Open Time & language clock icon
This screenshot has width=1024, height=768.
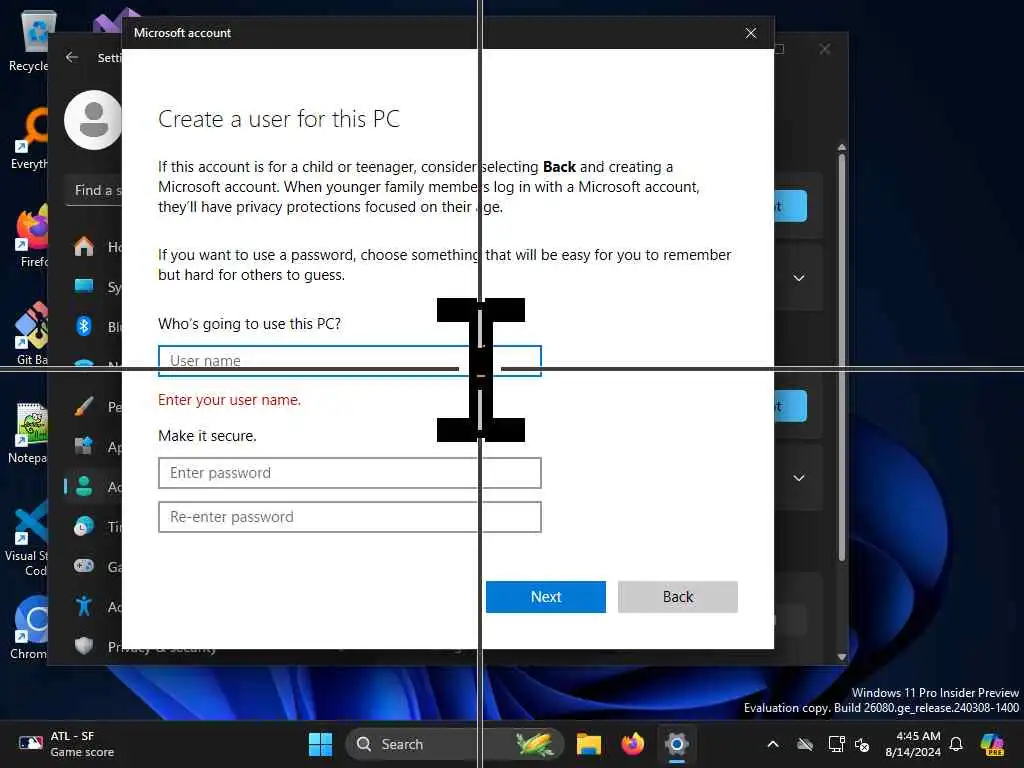pos(84,526)
